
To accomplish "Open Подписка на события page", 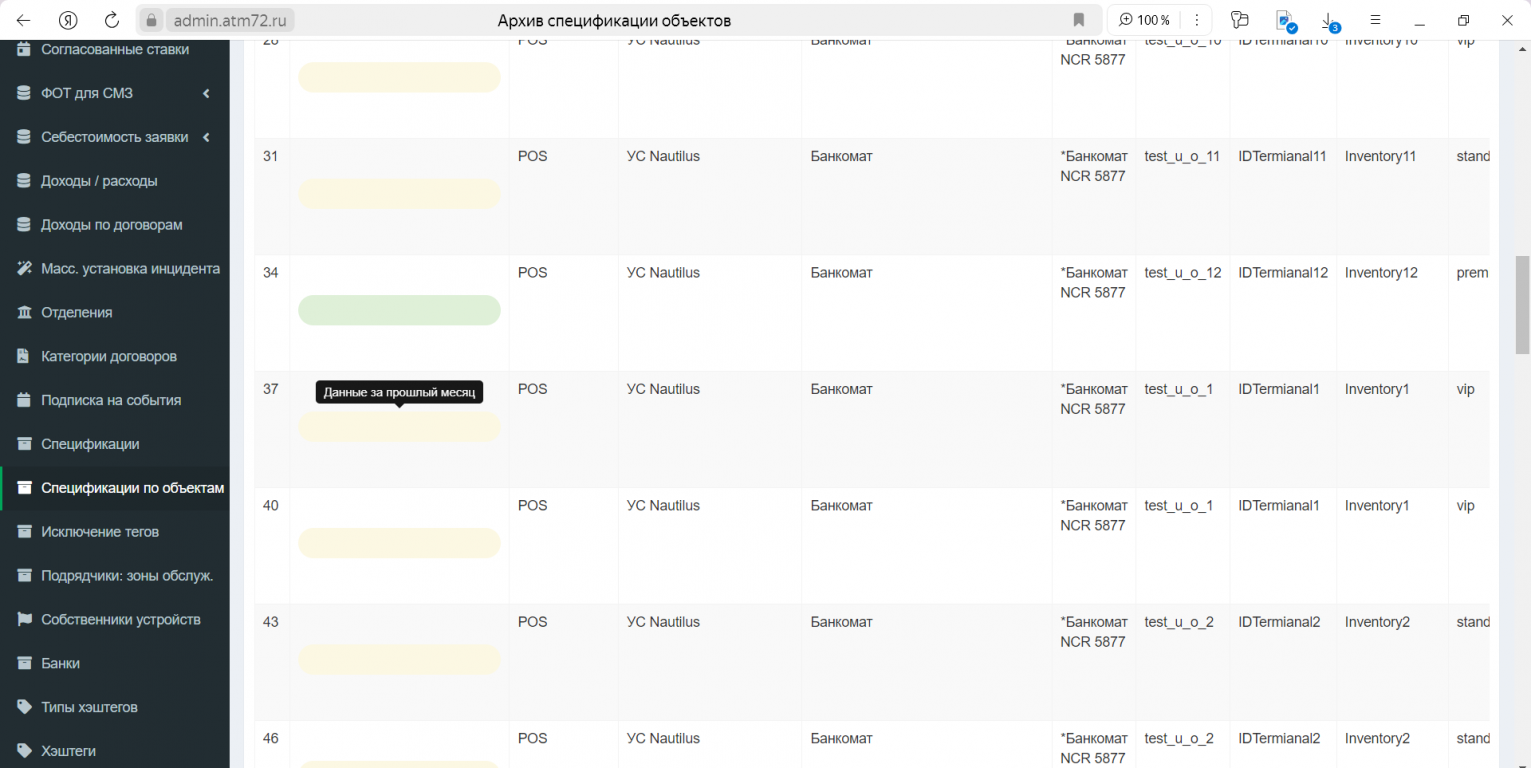I will pos(110,400).
